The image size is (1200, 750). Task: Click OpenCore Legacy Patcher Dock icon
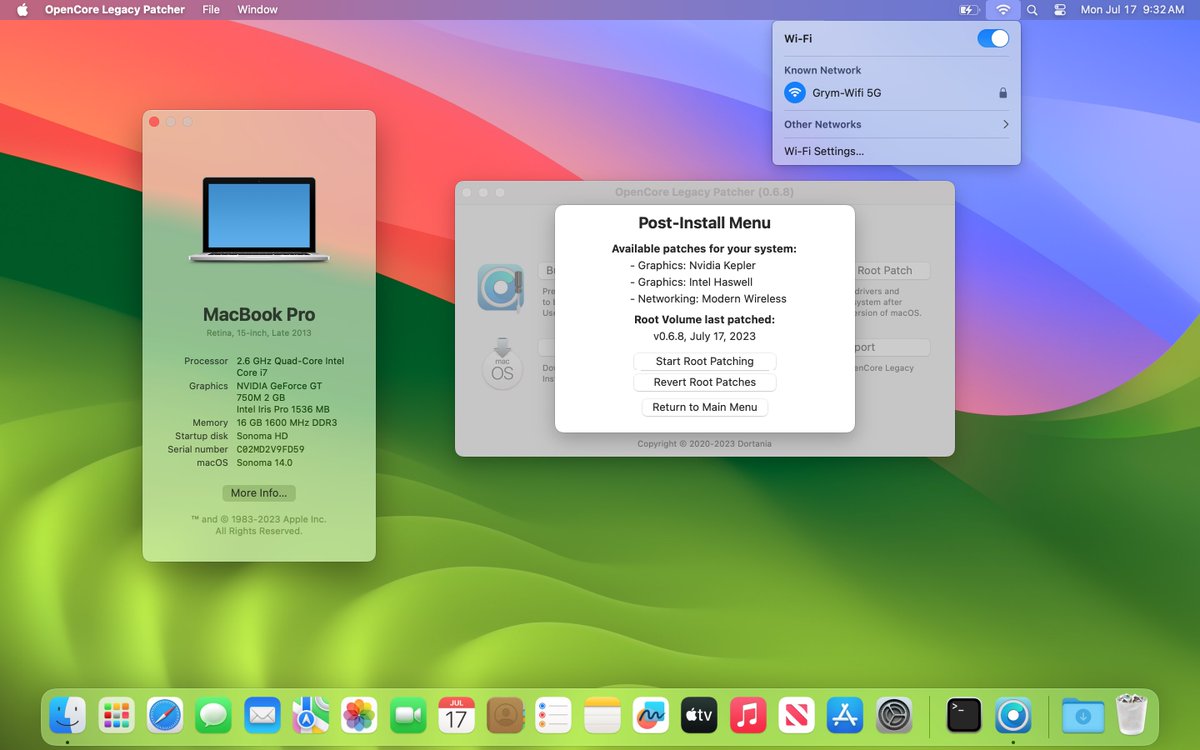click(x=1013, y=715)
